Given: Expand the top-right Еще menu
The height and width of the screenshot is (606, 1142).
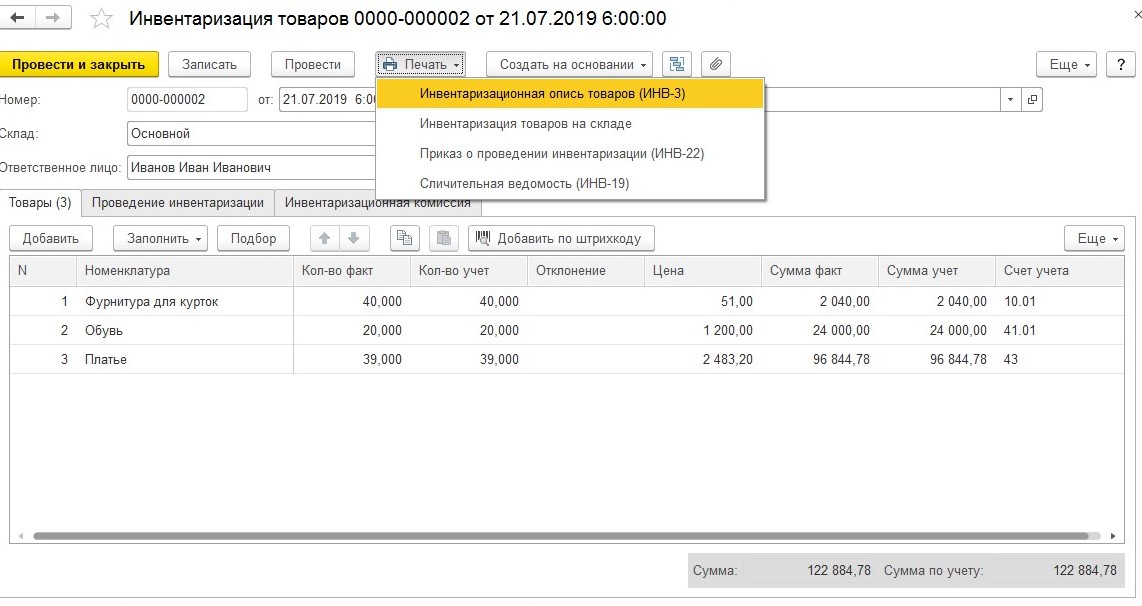Looking at the screenshot, I should (x=1067, y=64).
